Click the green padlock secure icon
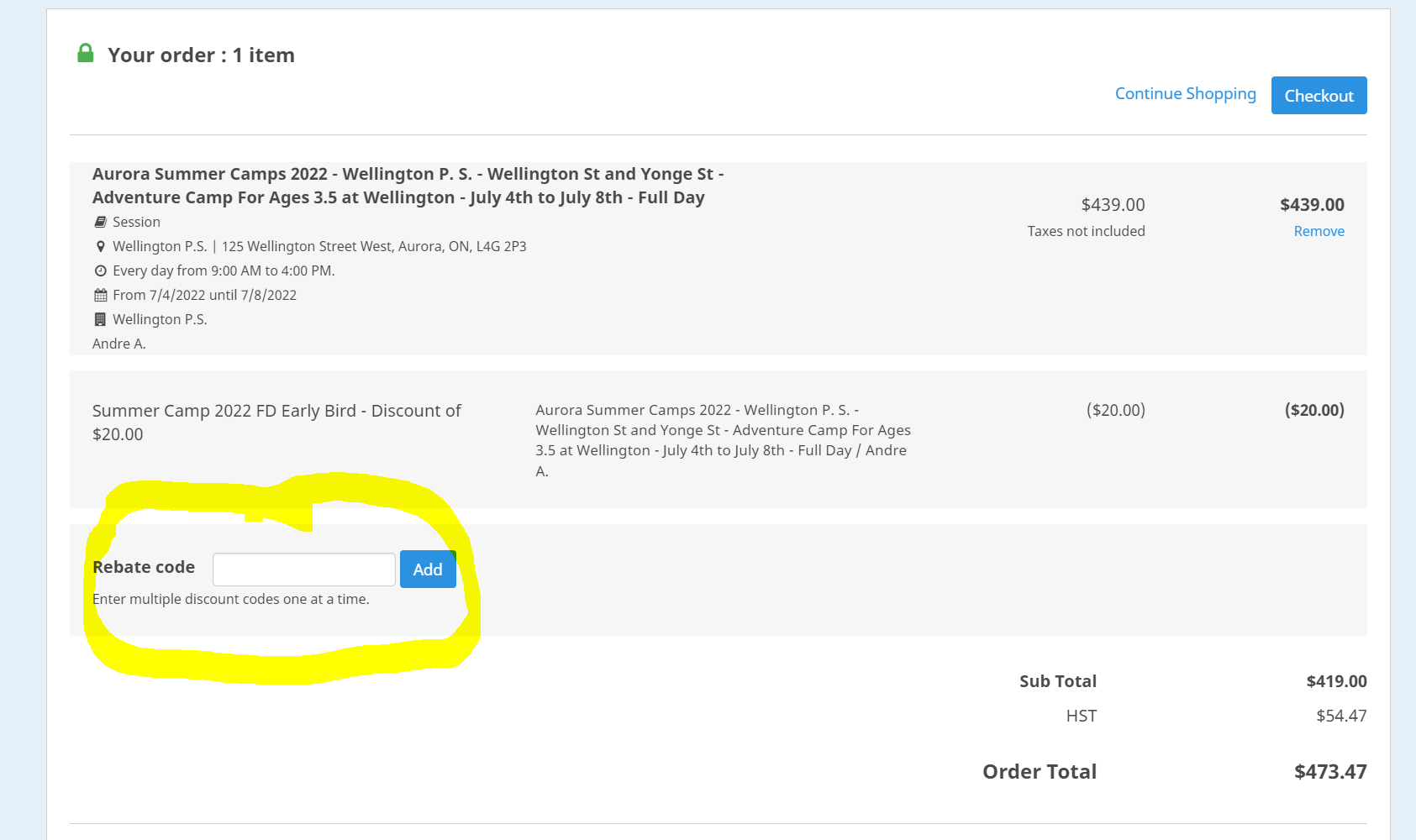The width and height of the screenshot is (1416, 840). tap(85, 54)
